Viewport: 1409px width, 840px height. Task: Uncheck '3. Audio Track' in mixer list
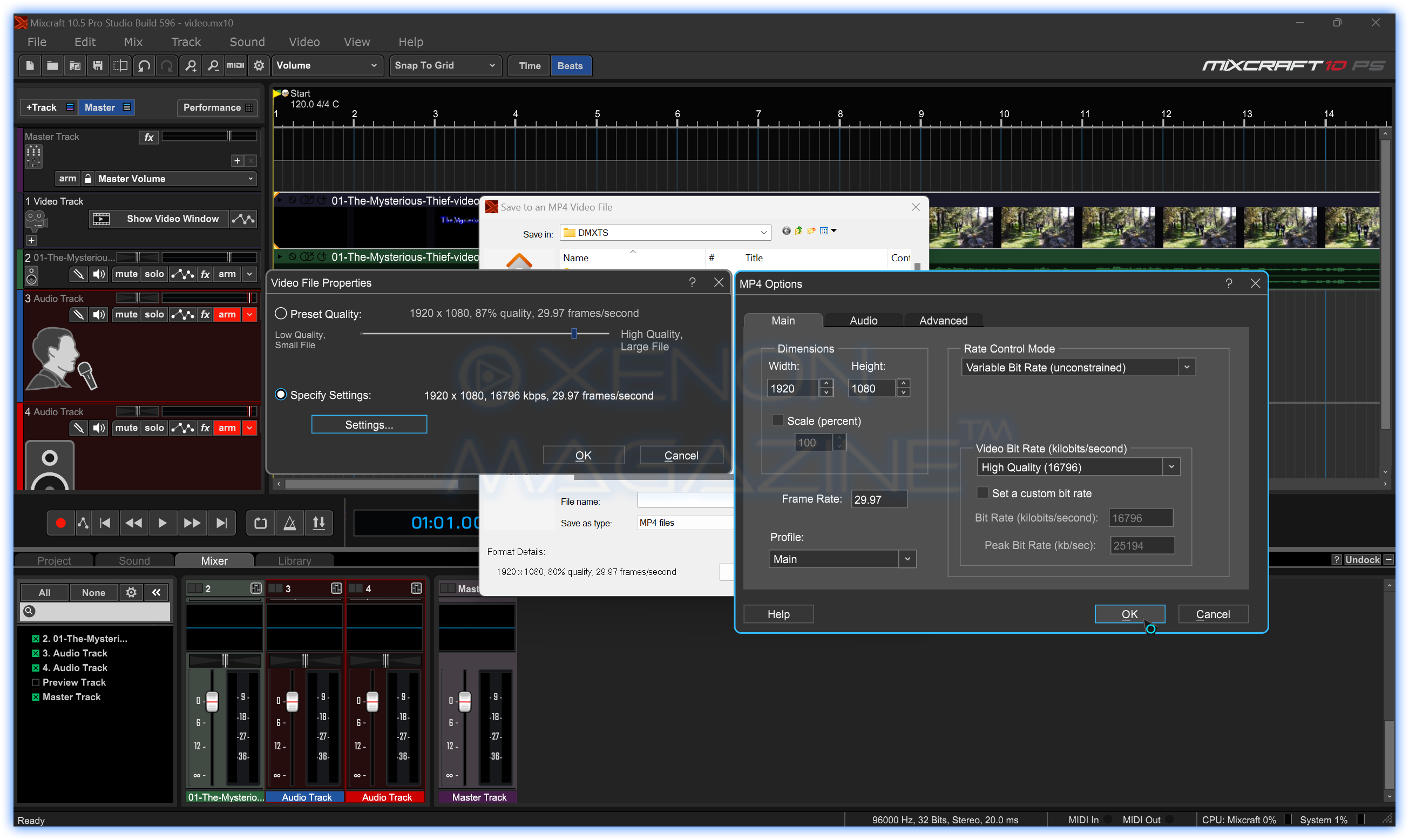pos(36,653)
